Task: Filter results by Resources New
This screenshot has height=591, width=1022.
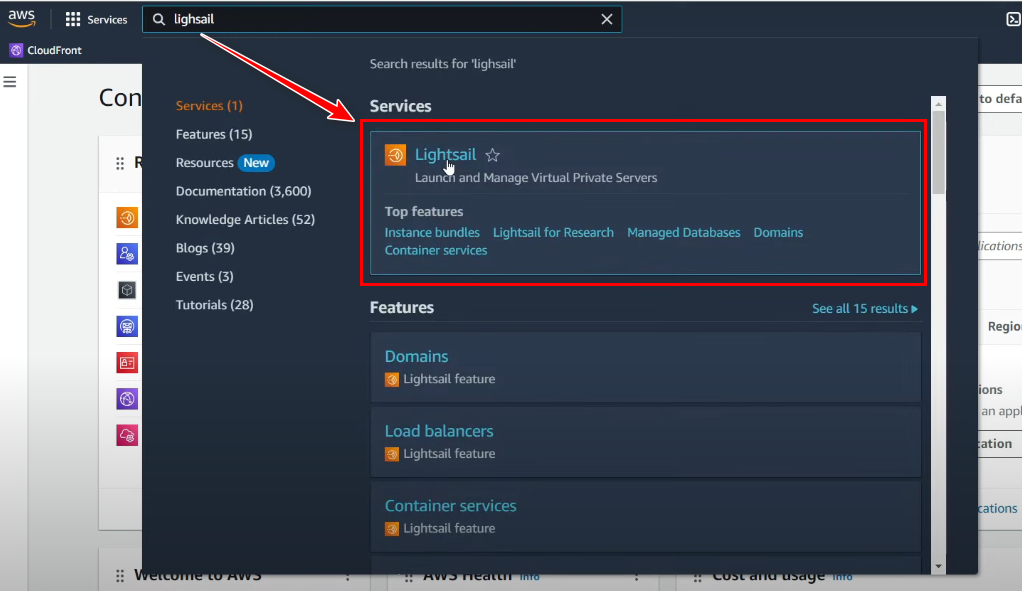Action: [225, 163]
